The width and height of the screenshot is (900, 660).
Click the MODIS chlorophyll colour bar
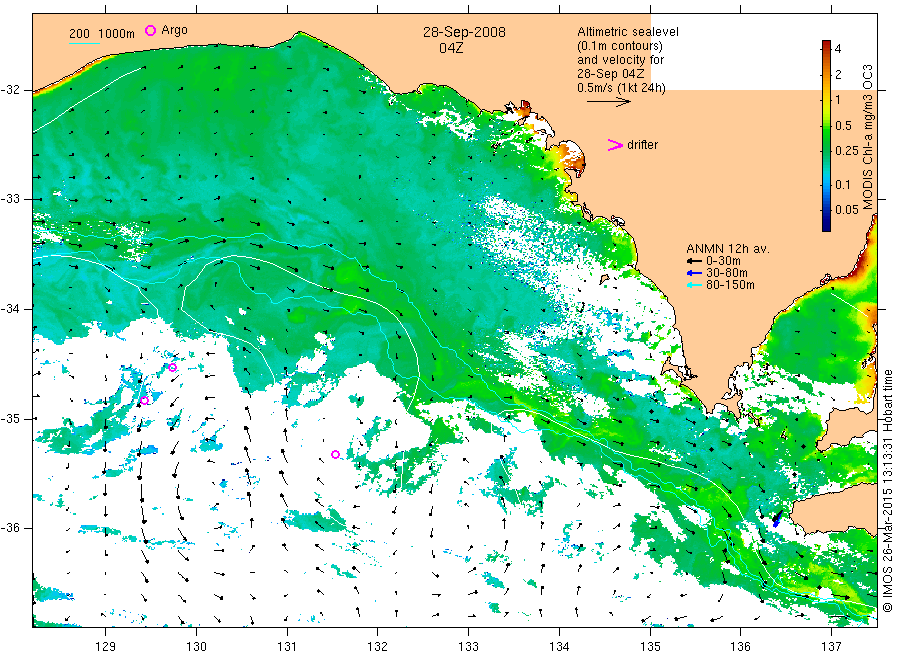(x=826, y=136)
